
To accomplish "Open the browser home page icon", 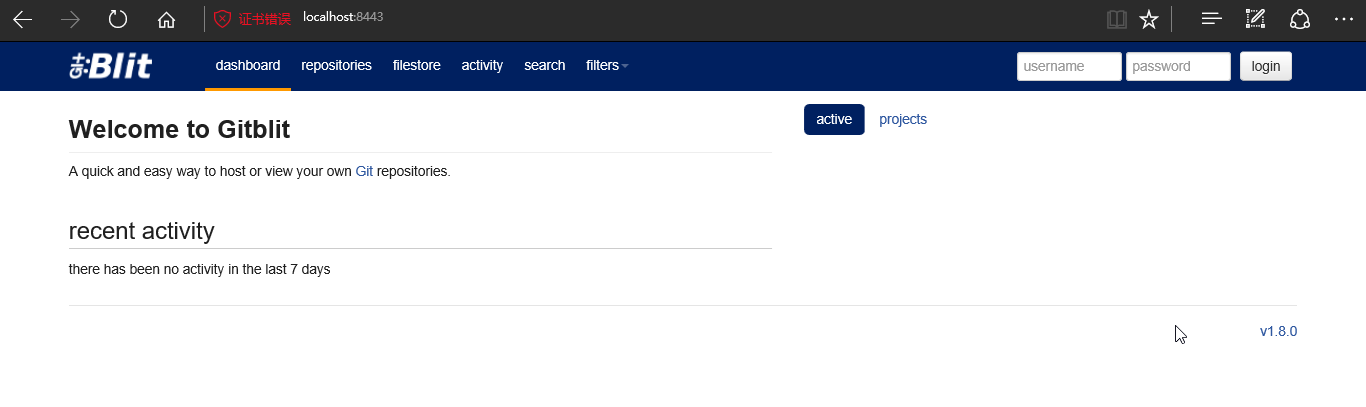I will 166,19.
